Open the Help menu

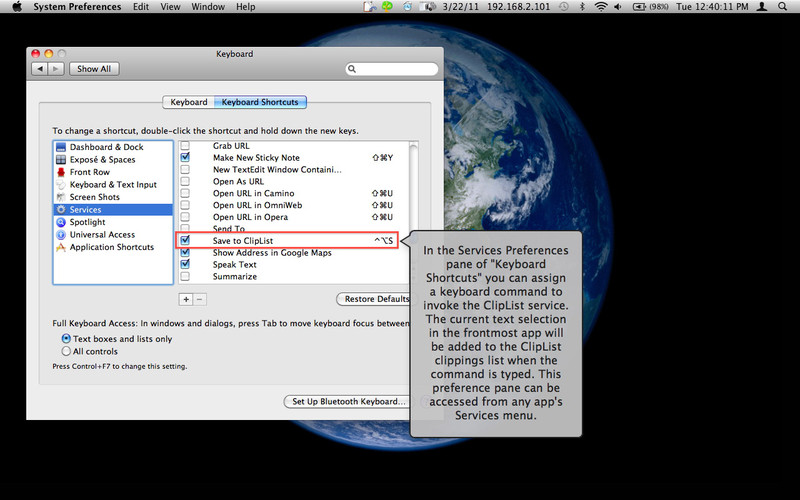(245, 7)
